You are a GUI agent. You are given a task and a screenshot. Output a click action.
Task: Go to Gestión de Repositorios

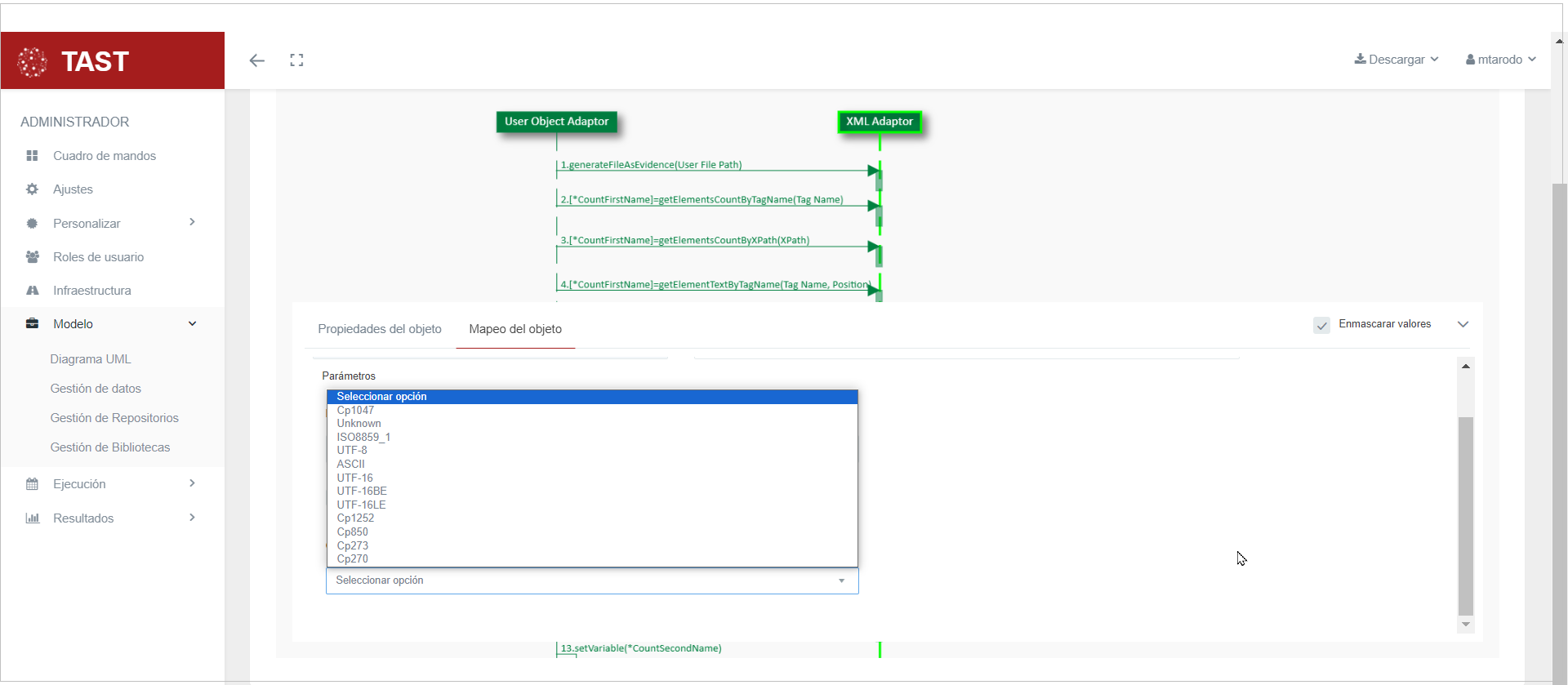pyautogui.click(x=114, y=418)
